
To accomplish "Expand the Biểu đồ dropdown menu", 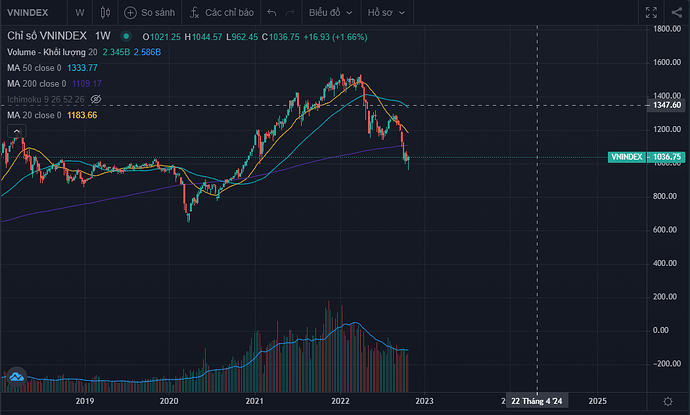I will (330, 12).
